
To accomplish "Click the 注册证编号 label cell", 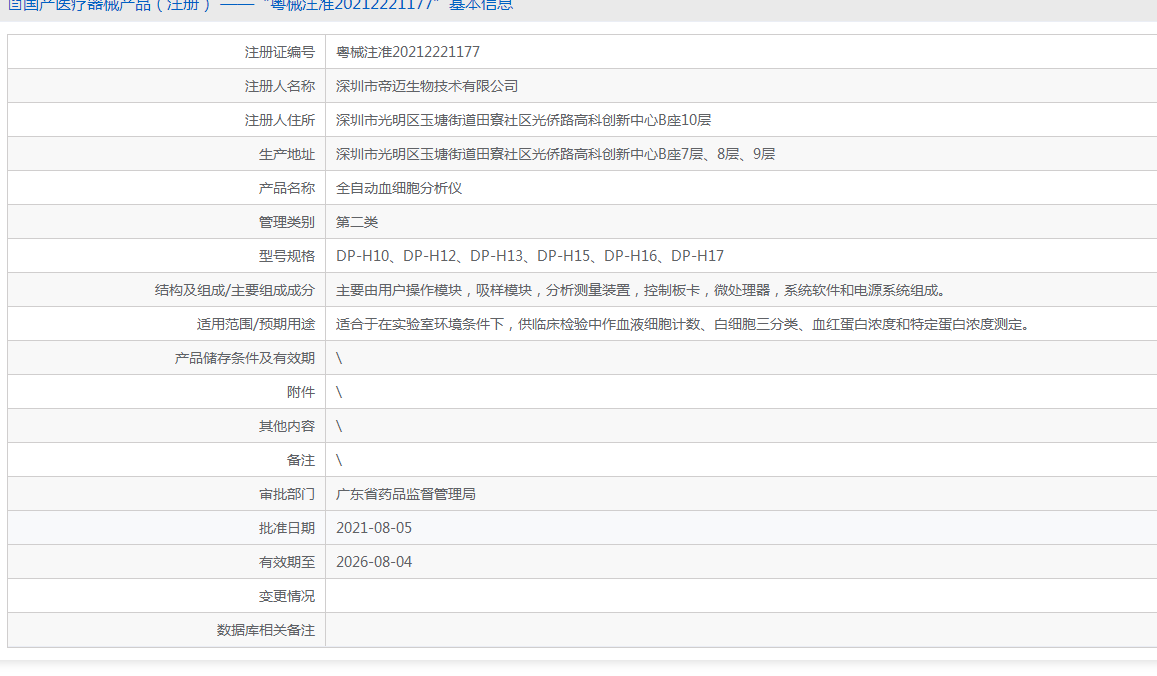I will pyautogui.click(x=167, y=52).
